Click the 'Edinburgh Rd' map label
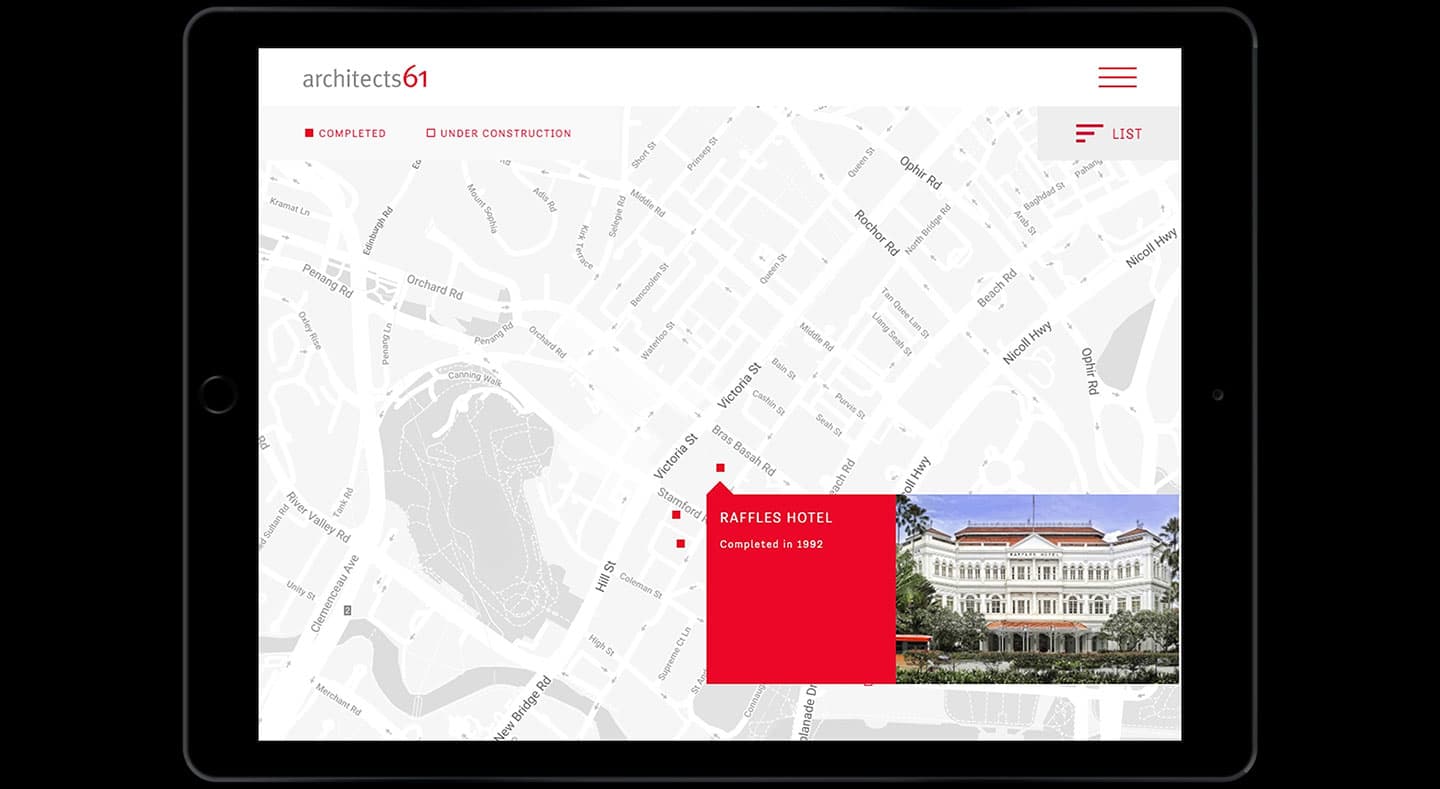The width and height of the screenshot is (1440, 789). point(377,231)
